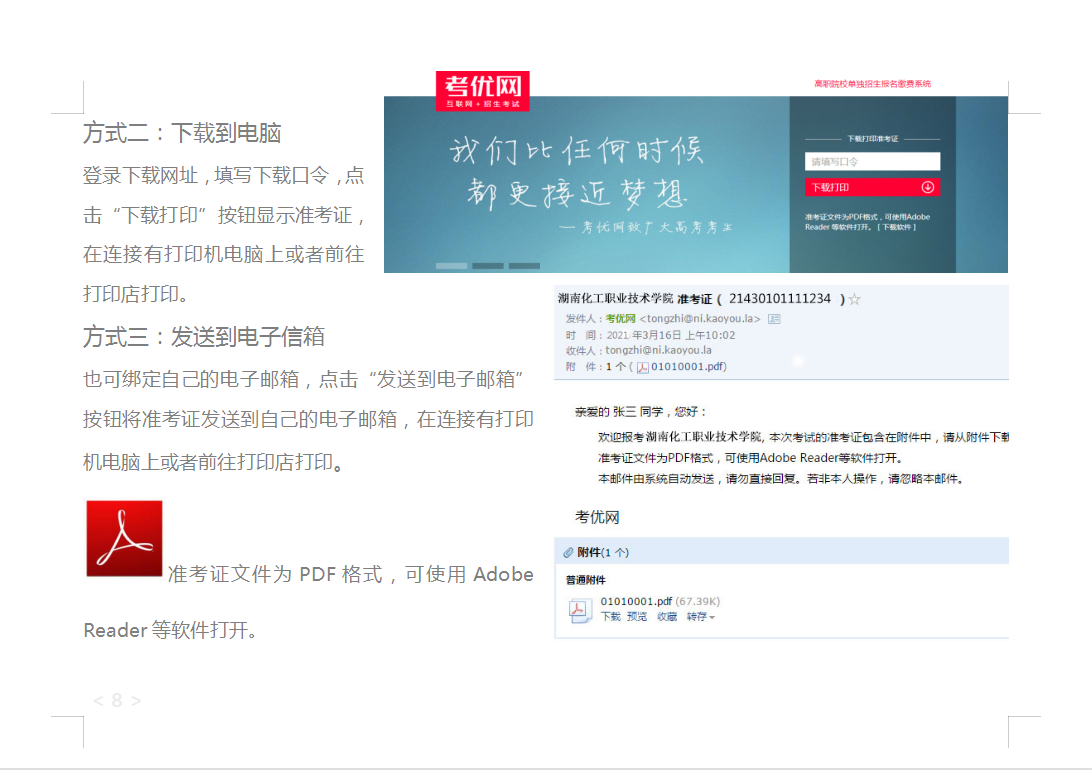Viewport: 1092px width, 770px height.
Task: Select the second banner carousel indicator
Action: pos(487,266)
